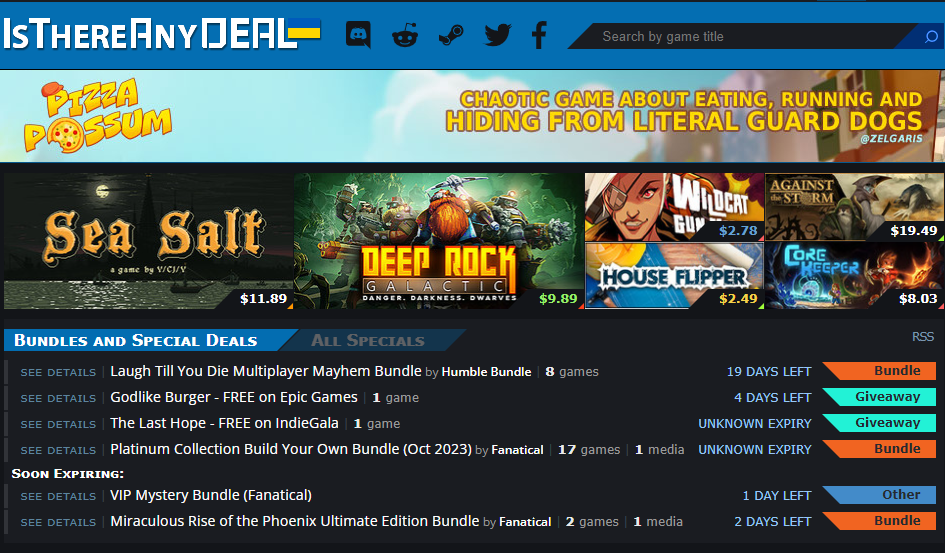
Task: Click the Pizza Possum banner ad
Action: (472, 116)
